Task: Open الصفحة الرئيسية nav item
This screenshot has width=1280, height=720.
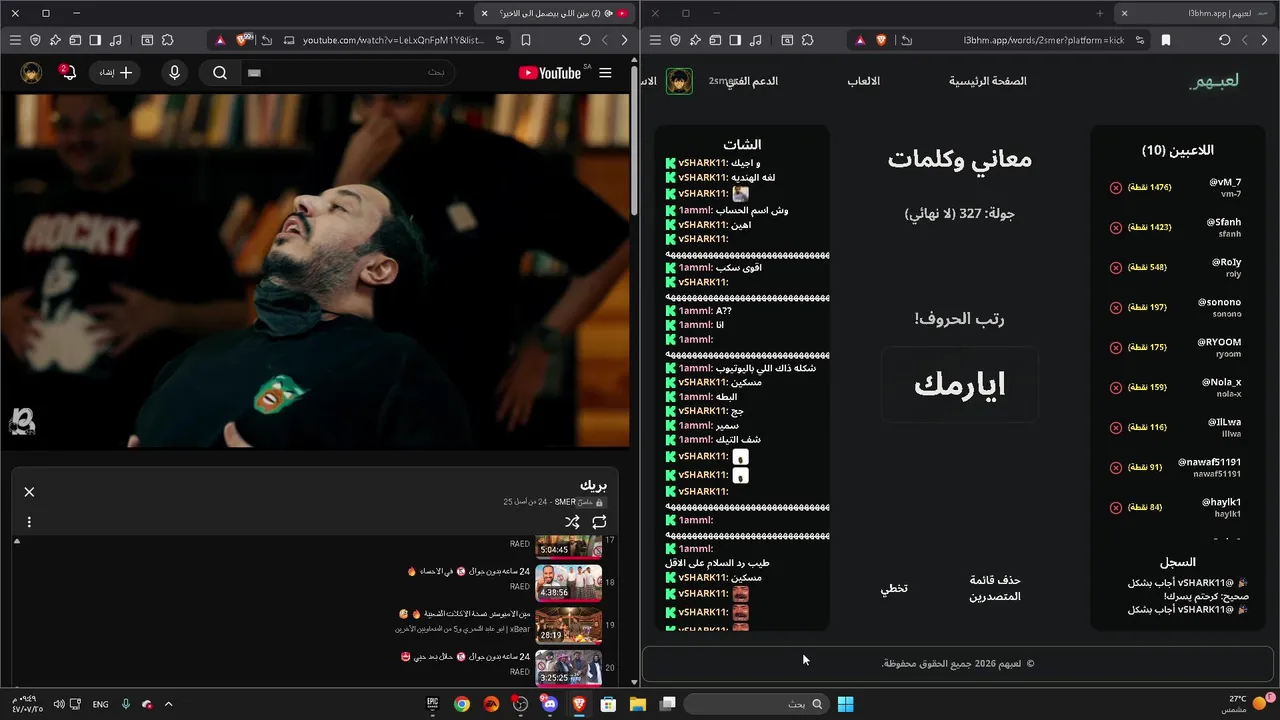Action: (x=988, y=81)
